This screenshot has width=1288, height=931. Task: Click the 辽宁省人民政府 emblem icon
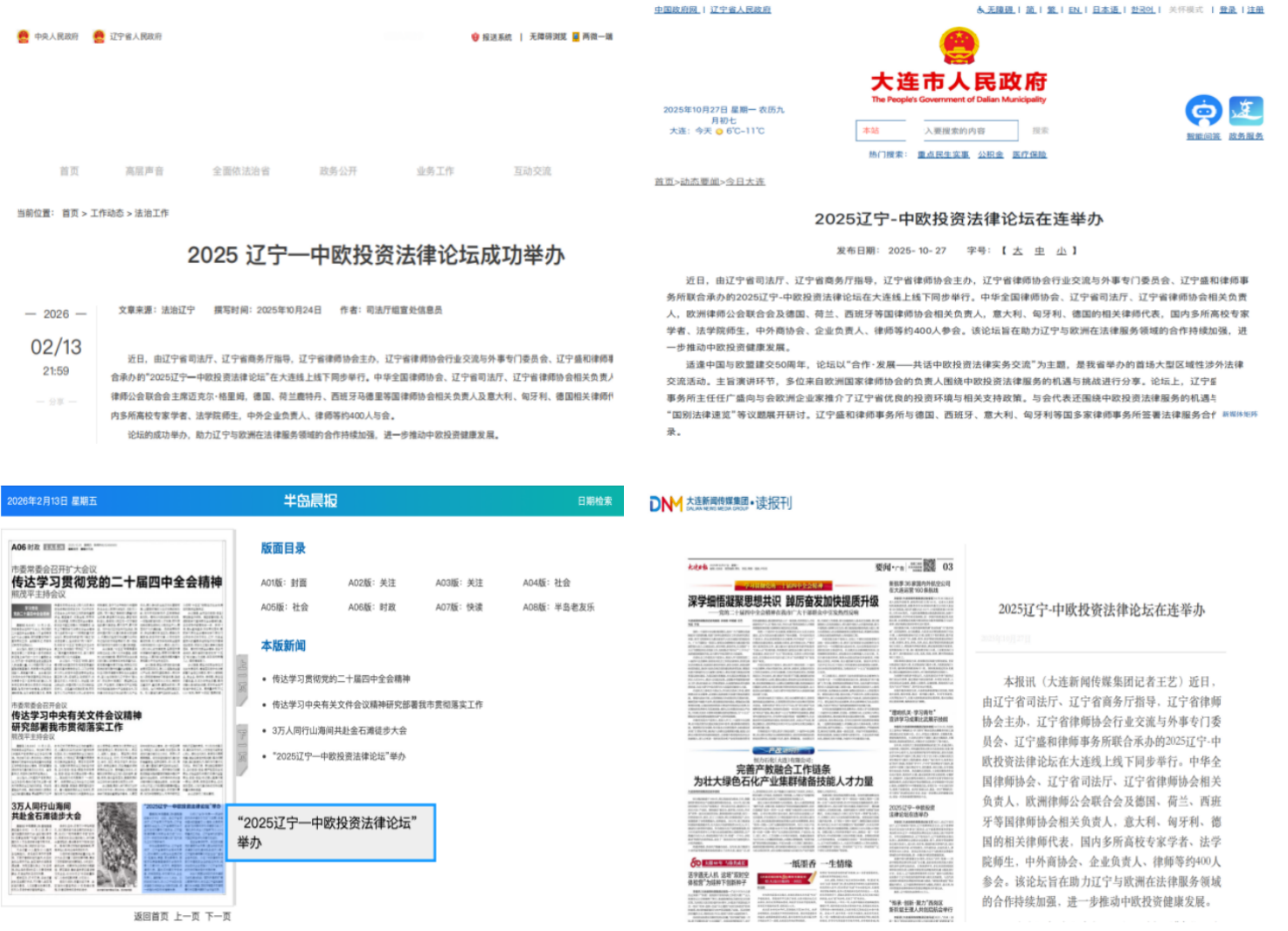[99, 37]
